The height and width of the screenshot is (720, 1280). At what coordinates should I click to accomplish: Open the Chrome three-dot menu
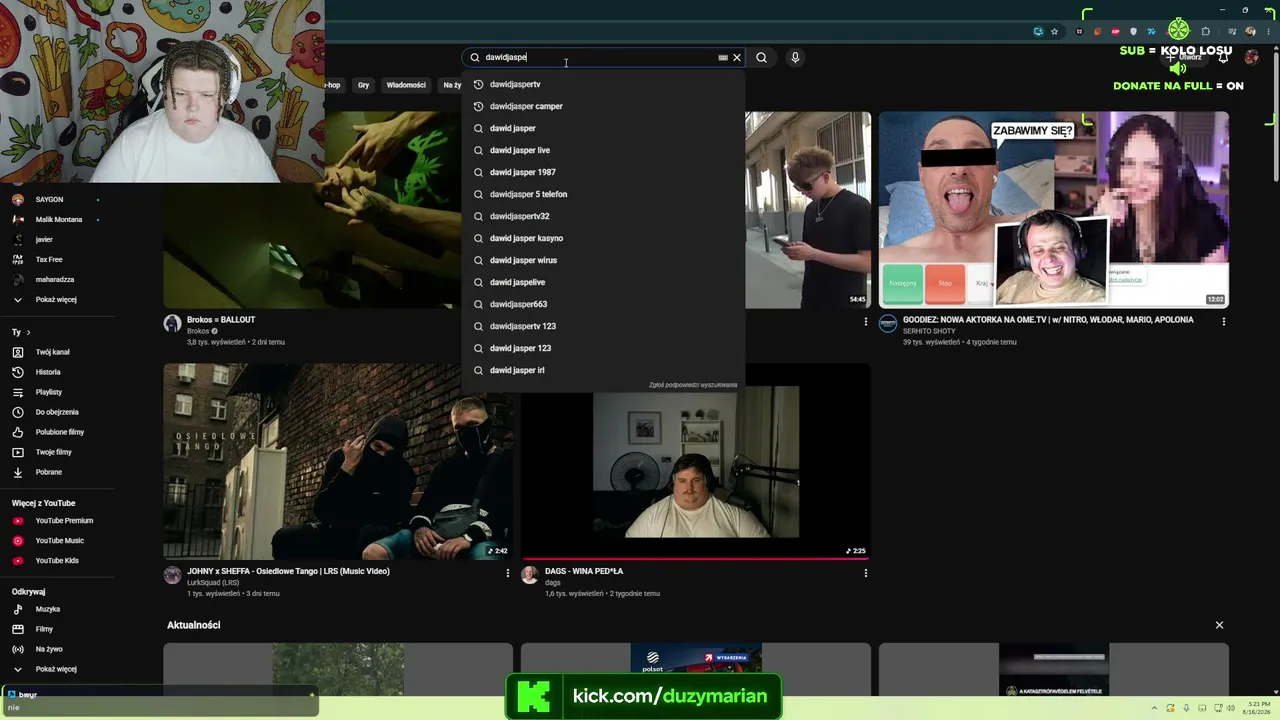[1268, 31]
